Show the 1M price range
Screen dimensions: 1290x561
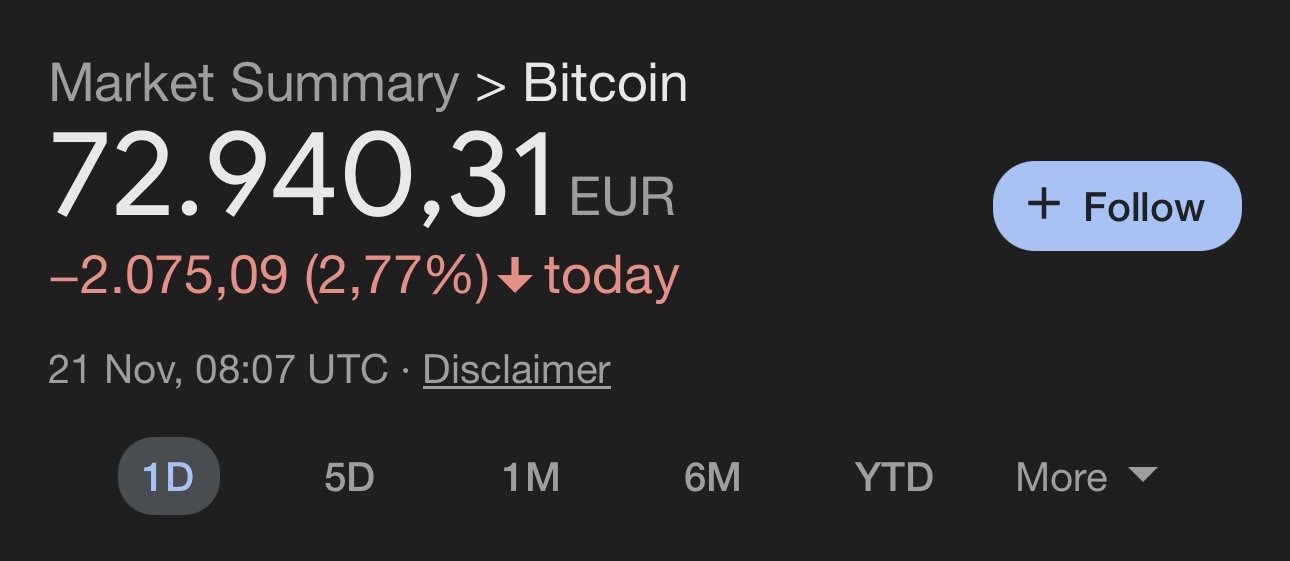[x=530, y=477]
